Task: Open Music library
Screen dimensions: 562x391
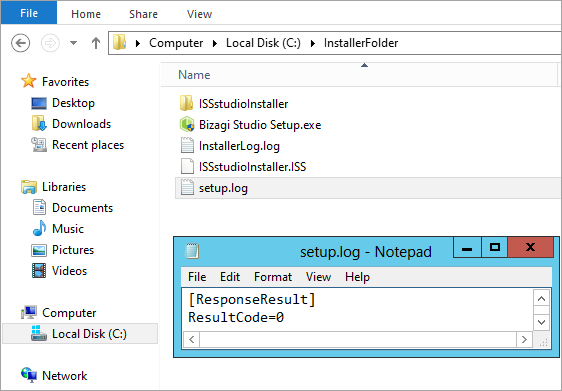Action: tap(68, 229)
